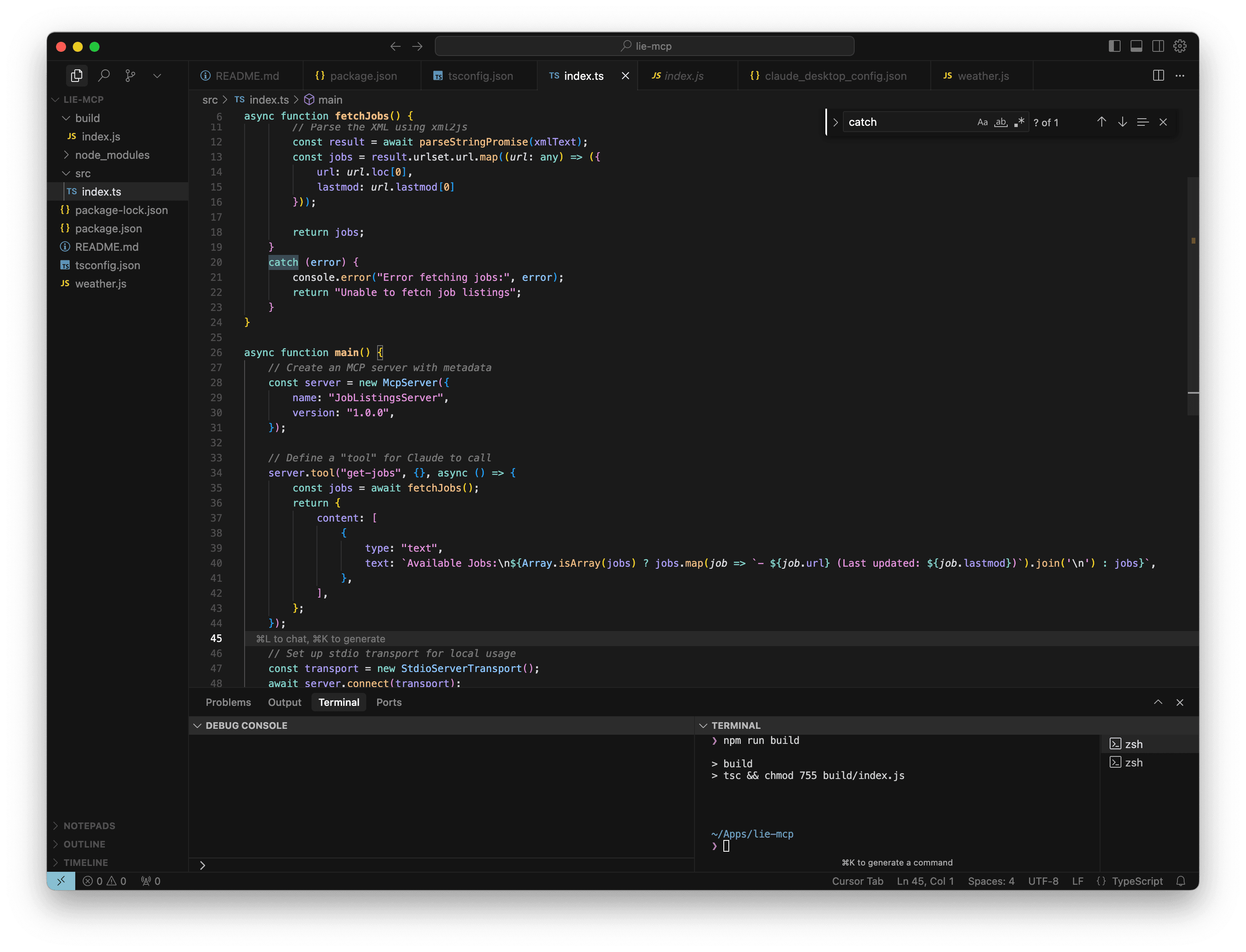Click the lie-mcp search bar at top
Viewport: 1246px width, 952px height.
[x=645, y=46]
